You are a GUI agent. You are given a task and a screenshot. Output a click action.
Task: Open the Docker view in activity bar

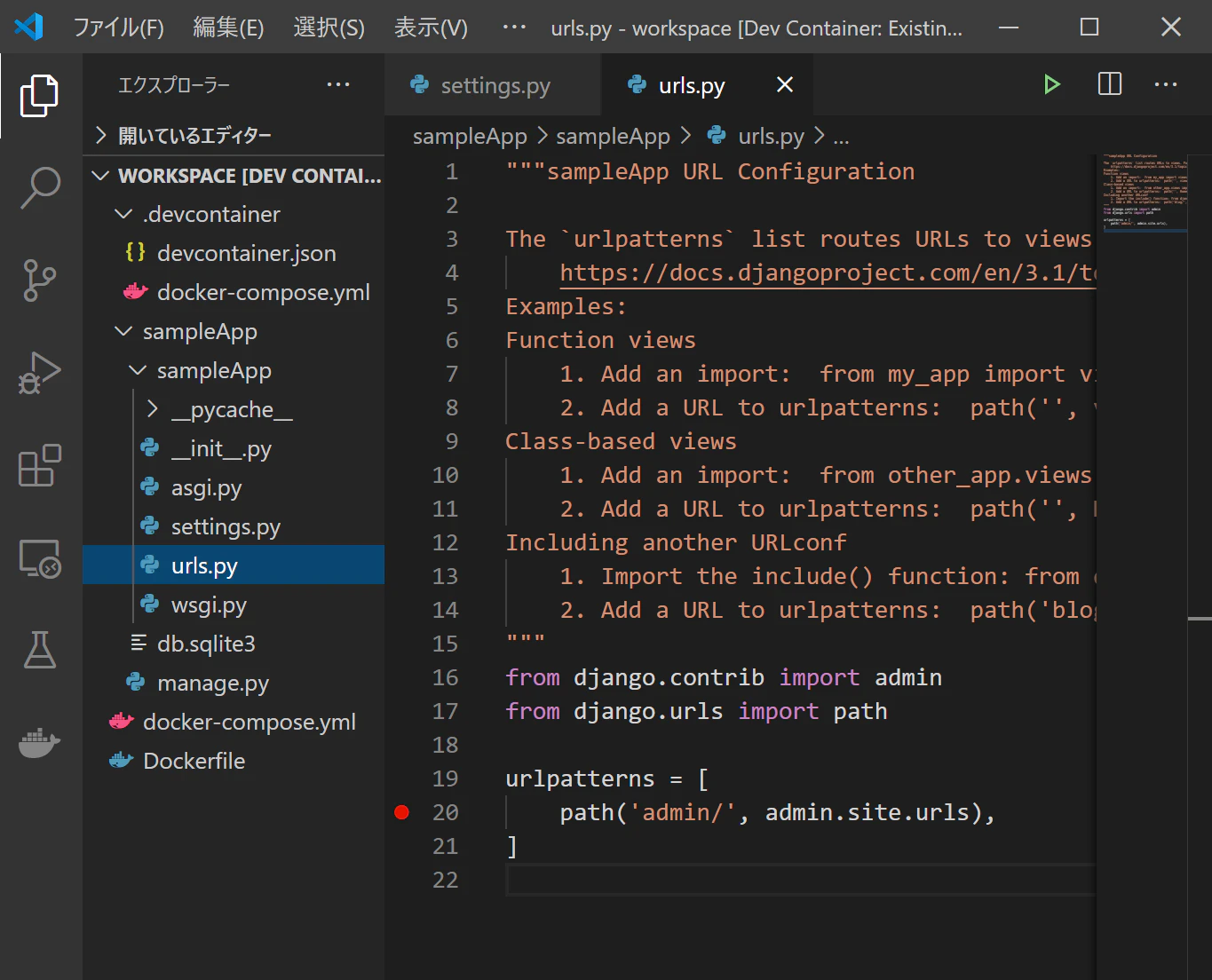click(x=40, y=742)
